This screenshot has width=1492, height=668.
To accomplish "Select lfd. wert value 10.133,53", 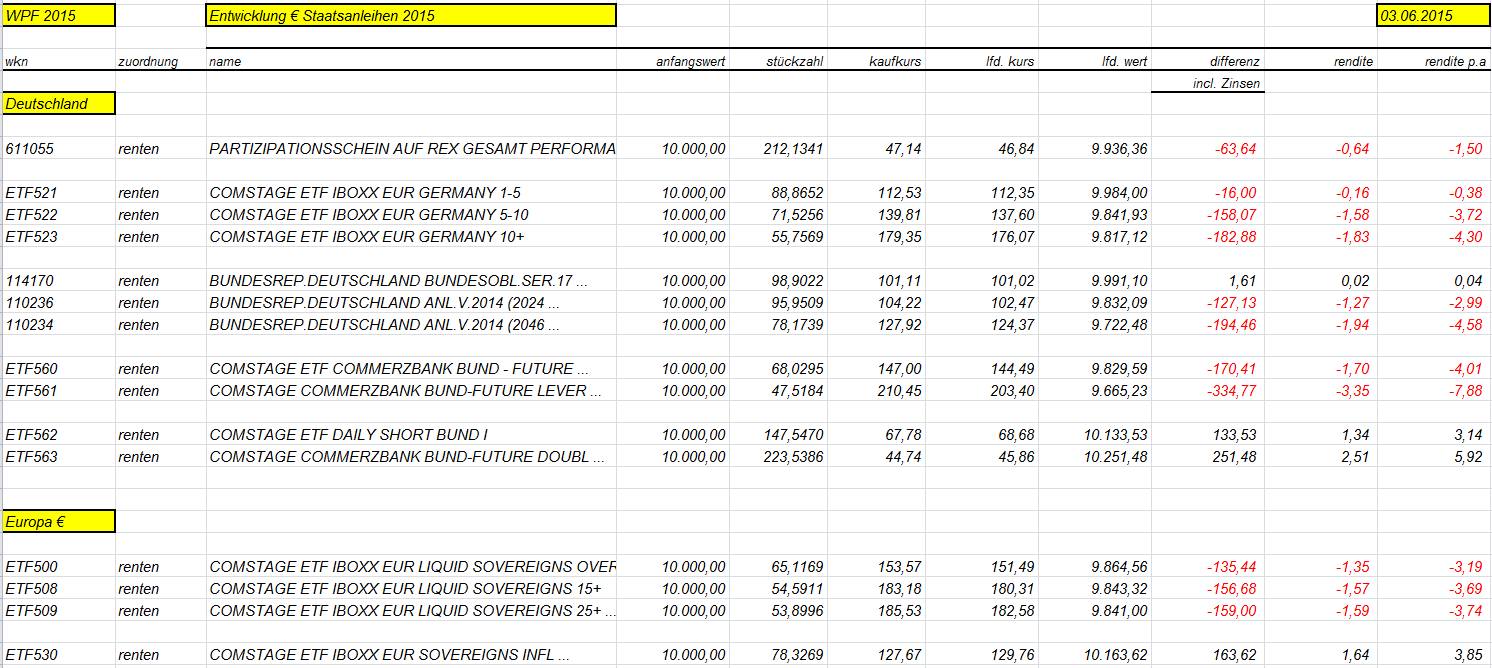I will 1095,435.
